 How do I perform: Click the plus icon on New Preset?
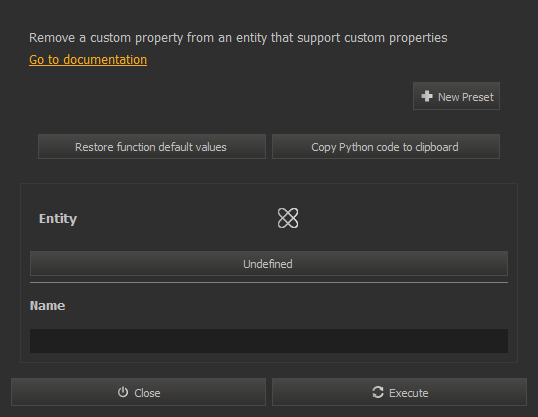click(x=427, y=96)
